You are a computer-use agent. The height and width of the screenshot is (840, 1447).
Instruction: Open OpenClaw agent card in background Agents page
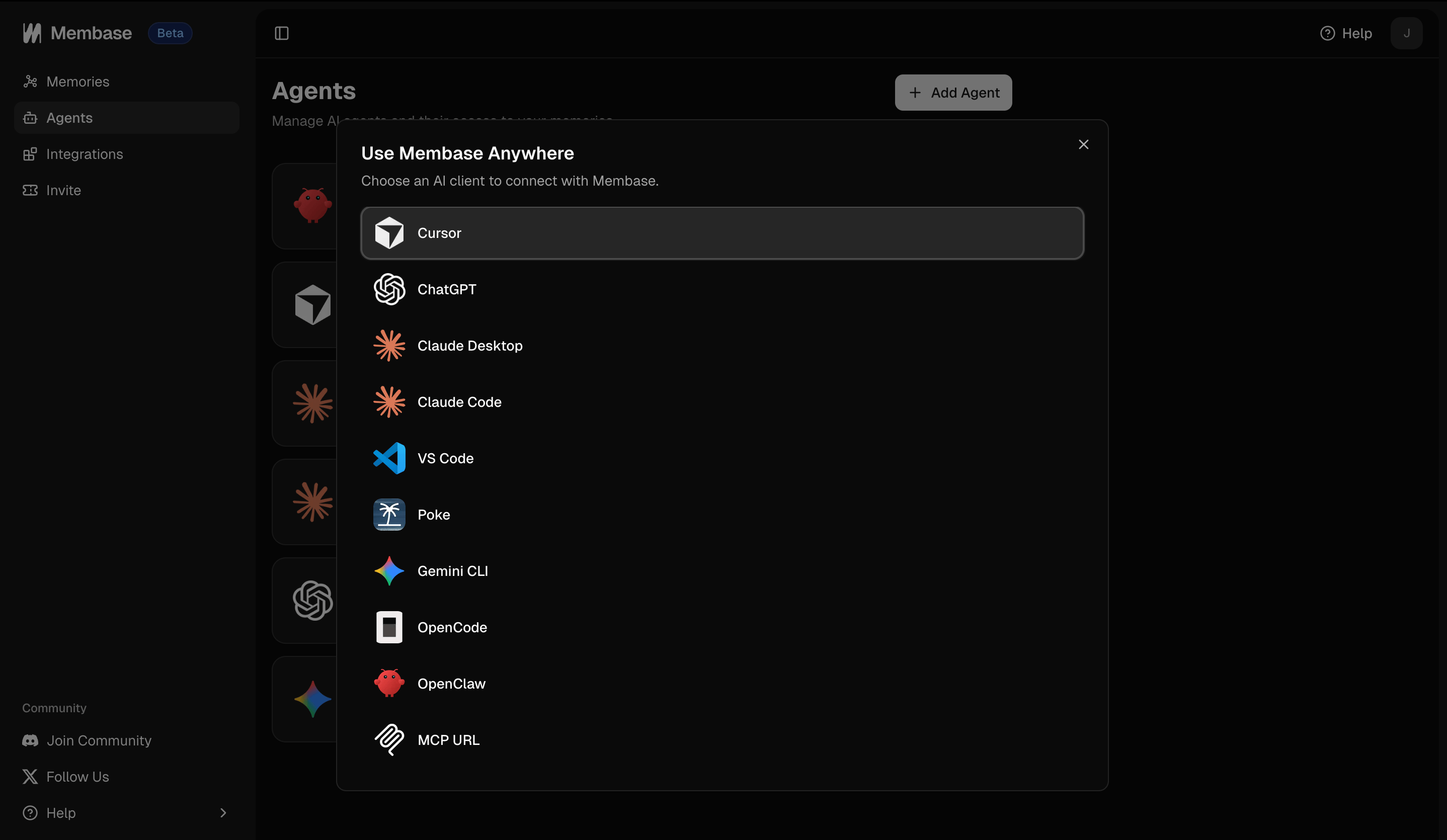304,206
